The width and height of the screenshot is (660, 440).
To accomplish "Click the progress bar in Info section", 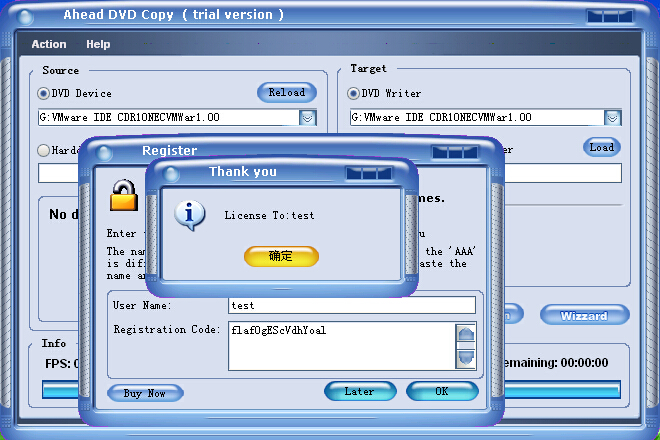I will tap(331, 390).
